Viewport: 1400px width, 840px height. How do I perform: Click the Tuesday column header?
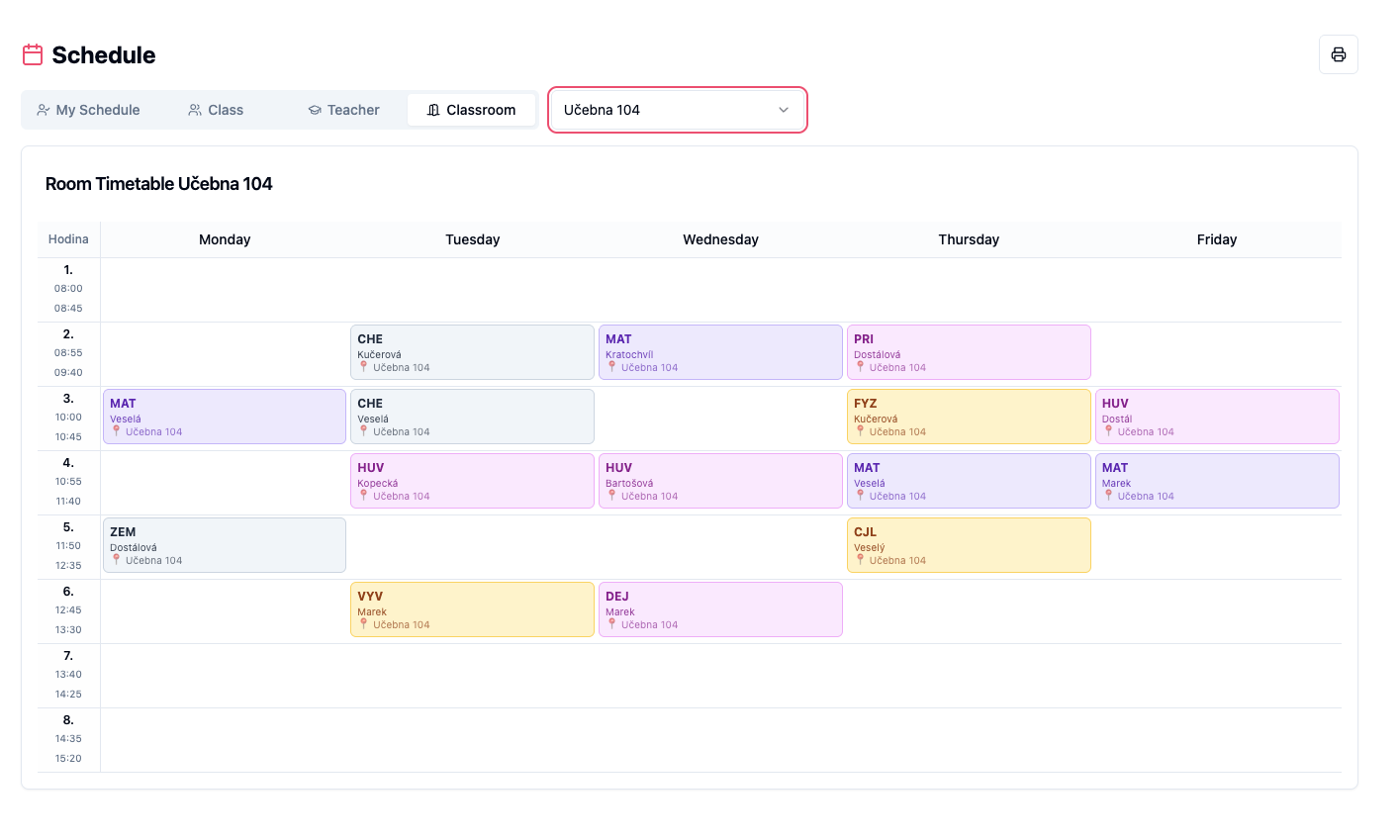(473, 239)
